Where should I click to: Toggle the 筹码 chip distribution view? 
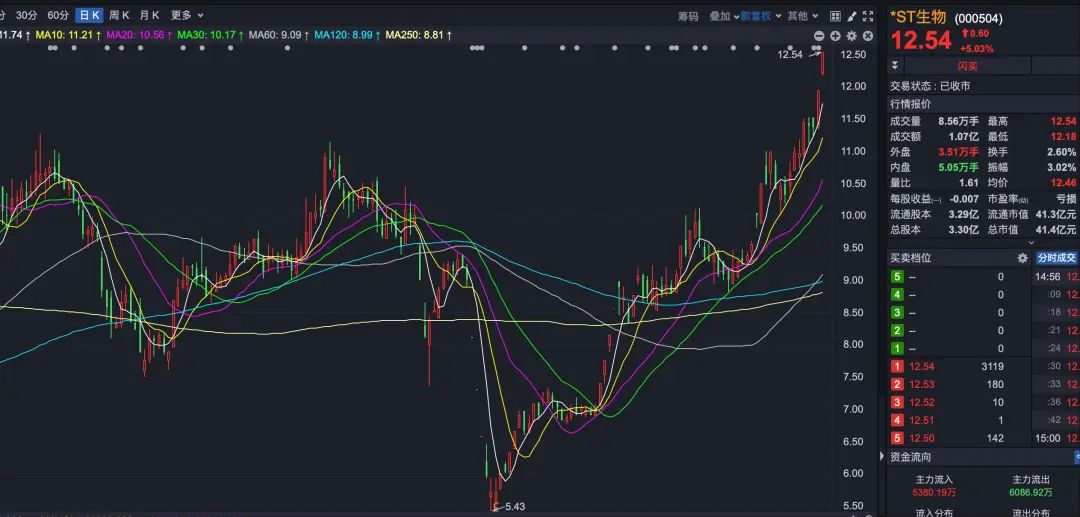pos(688,16)
